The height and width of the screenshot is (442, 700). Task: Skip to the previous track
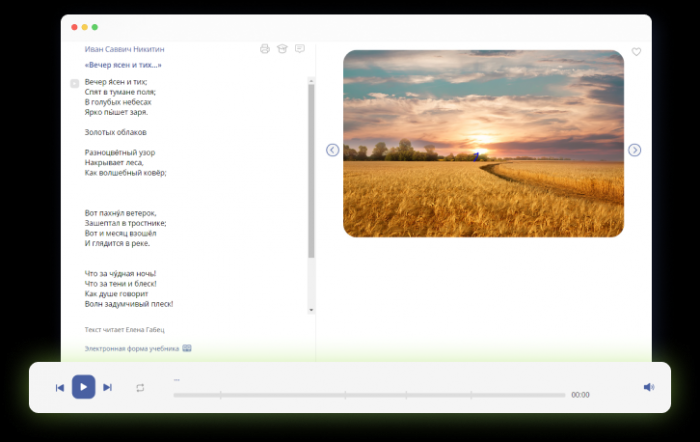click(60, 387)
